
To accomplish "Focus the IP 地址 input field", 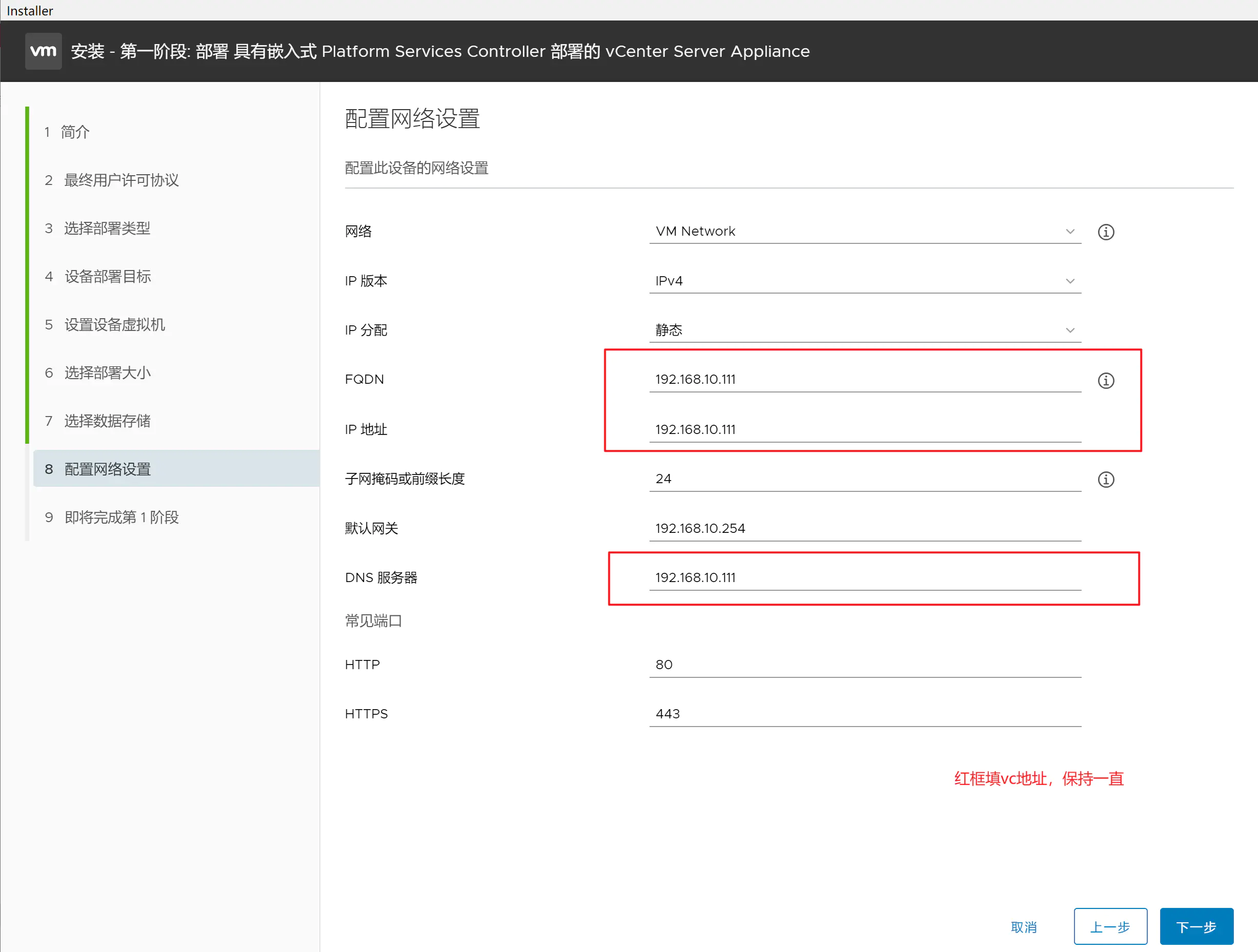I will click(x=865, y=429).
